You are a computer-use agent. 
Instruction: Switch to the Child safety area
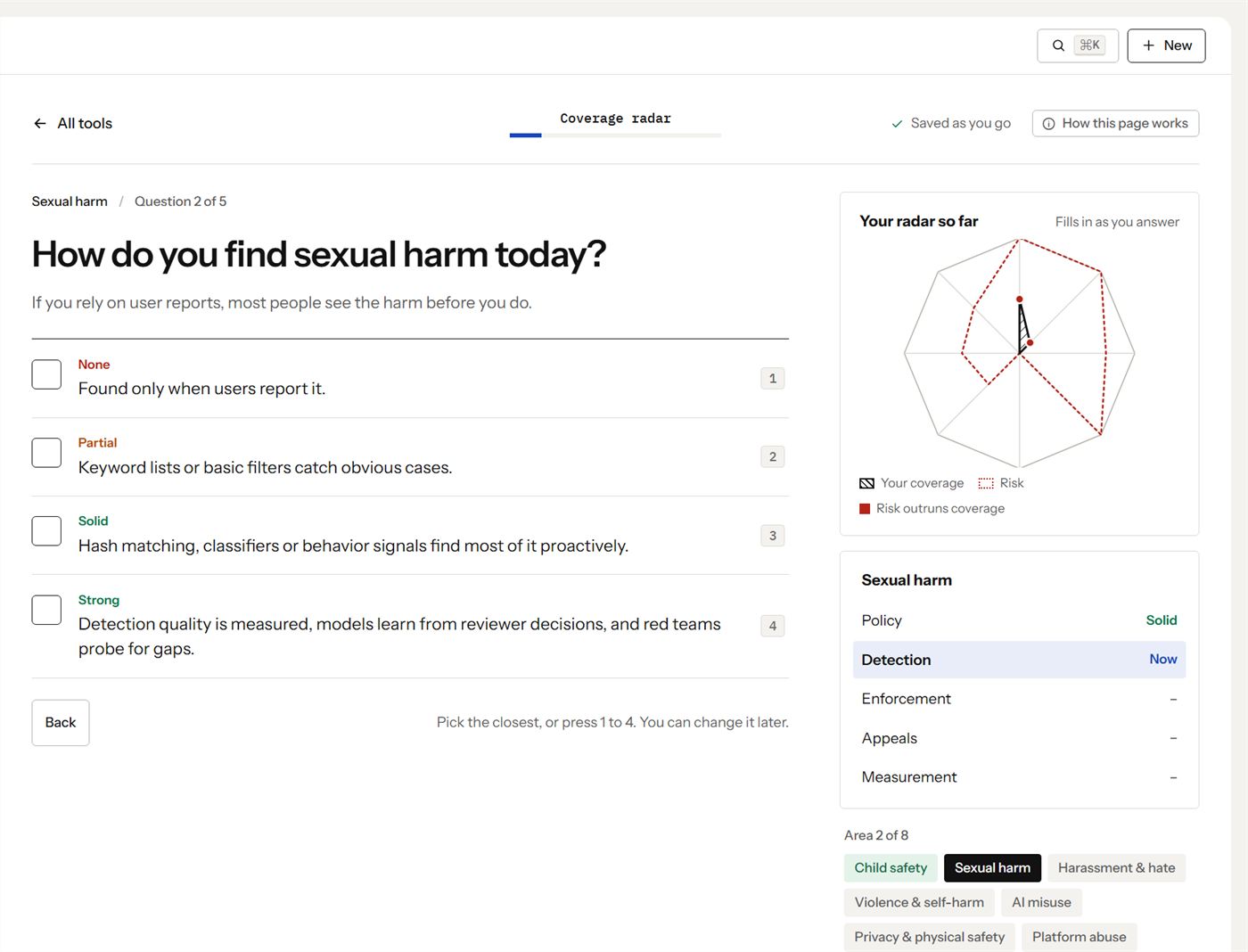[x=891, y=868]
